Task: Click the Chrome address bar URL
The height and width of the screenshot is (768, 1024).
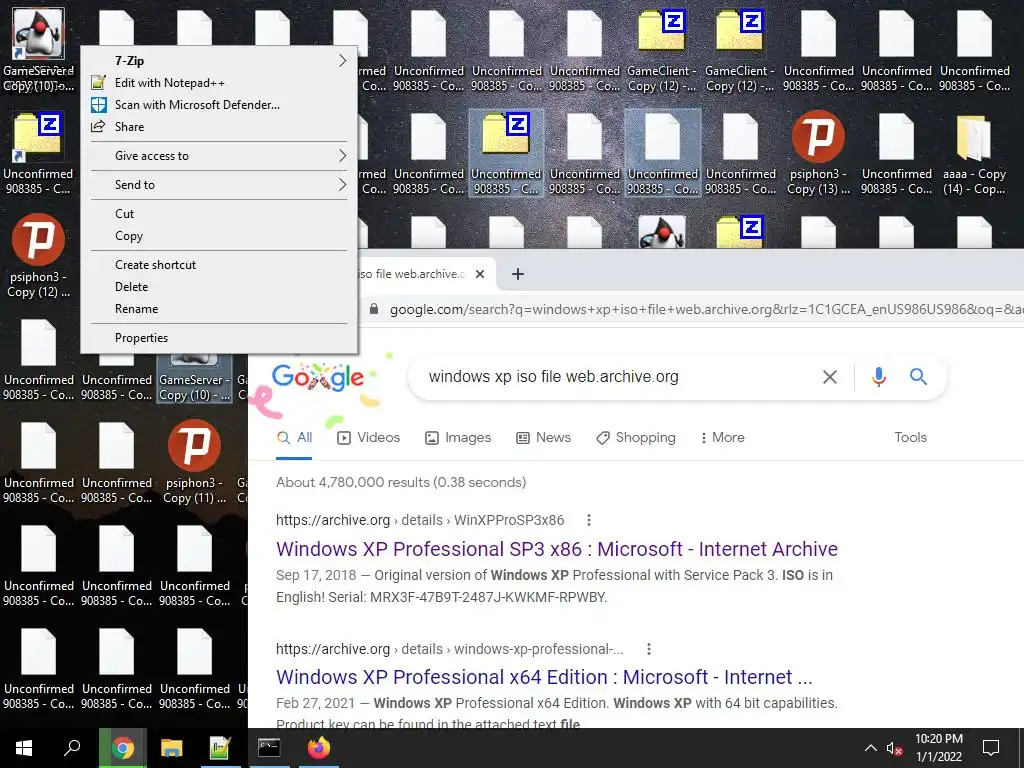Action: tap(705, 310)
